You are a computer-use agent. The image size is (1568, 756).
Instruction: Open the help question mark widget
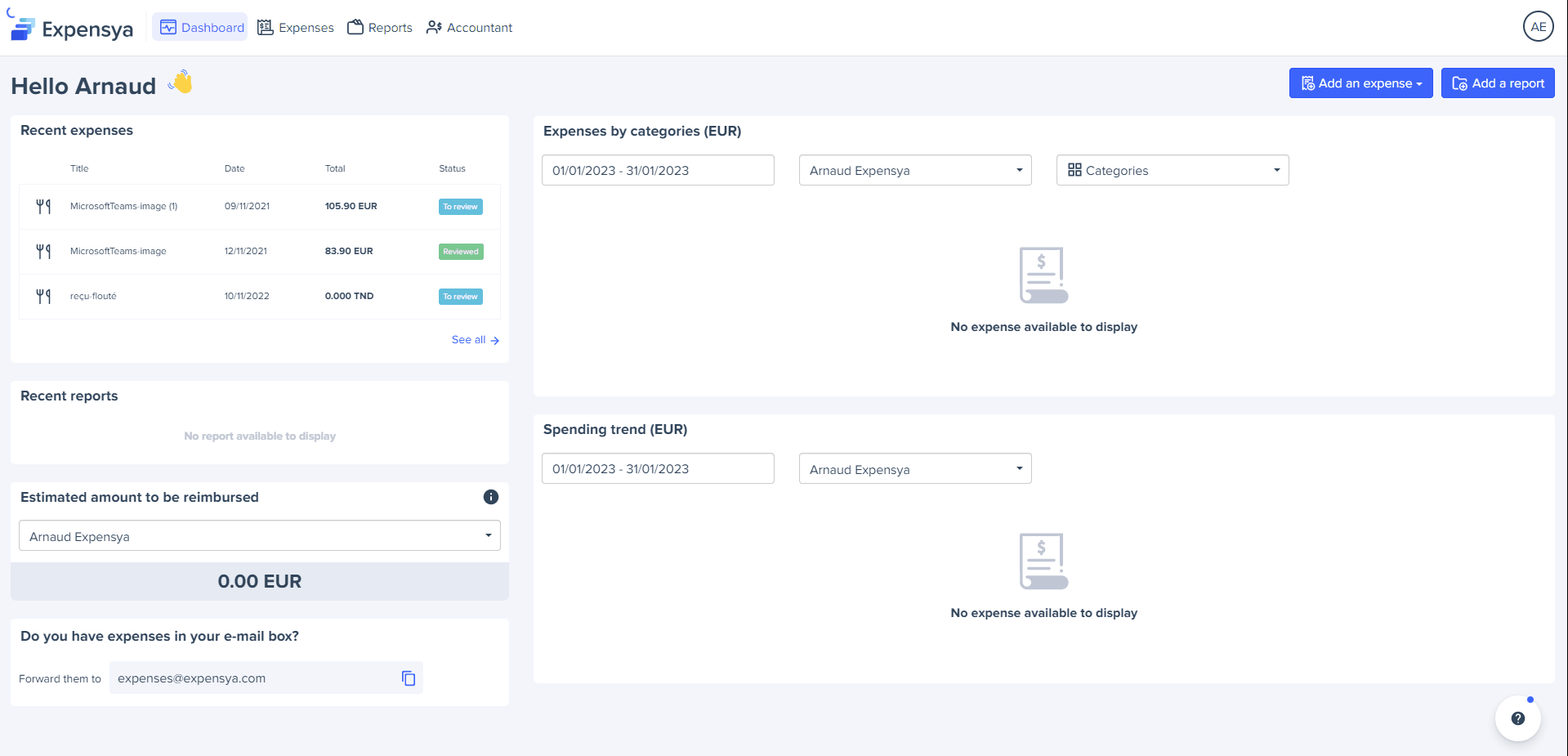pyautogui.click(x=1517, y=718)
